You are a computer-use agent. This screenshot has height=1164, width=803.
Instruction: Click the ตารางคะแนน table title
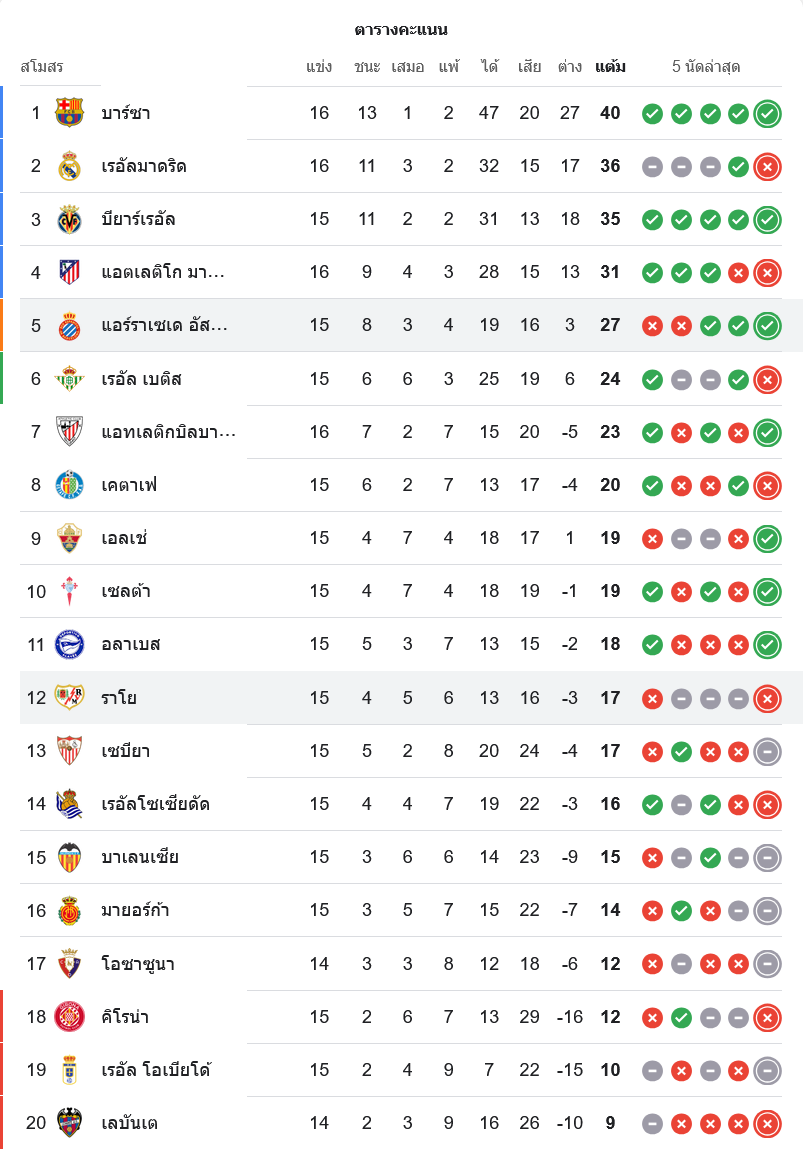coord(401,30)
